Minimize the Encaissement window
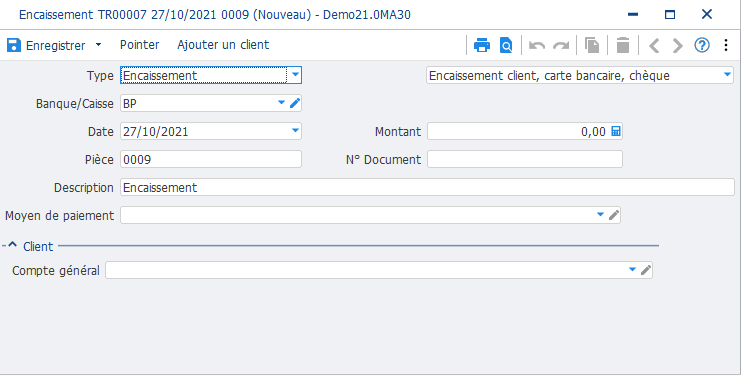Viewport: 741px width, 376px height. [633, 15]
